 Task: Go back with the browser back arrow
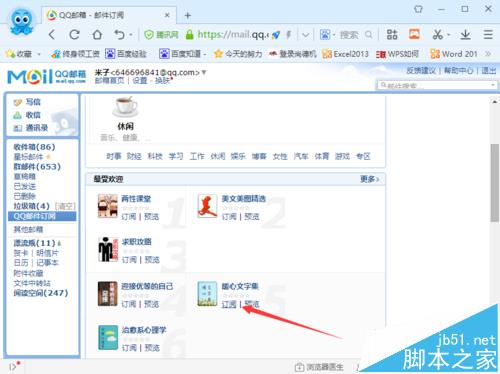coord(52,34)
